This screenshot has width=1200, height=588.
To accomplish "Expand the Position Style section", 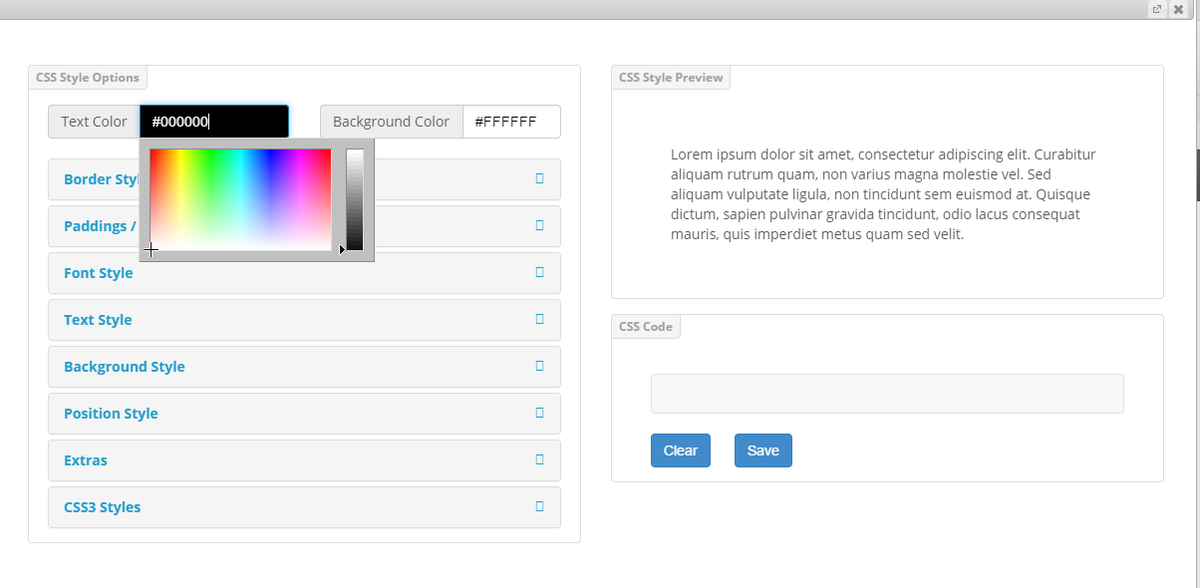I will (x=304, y=414).
